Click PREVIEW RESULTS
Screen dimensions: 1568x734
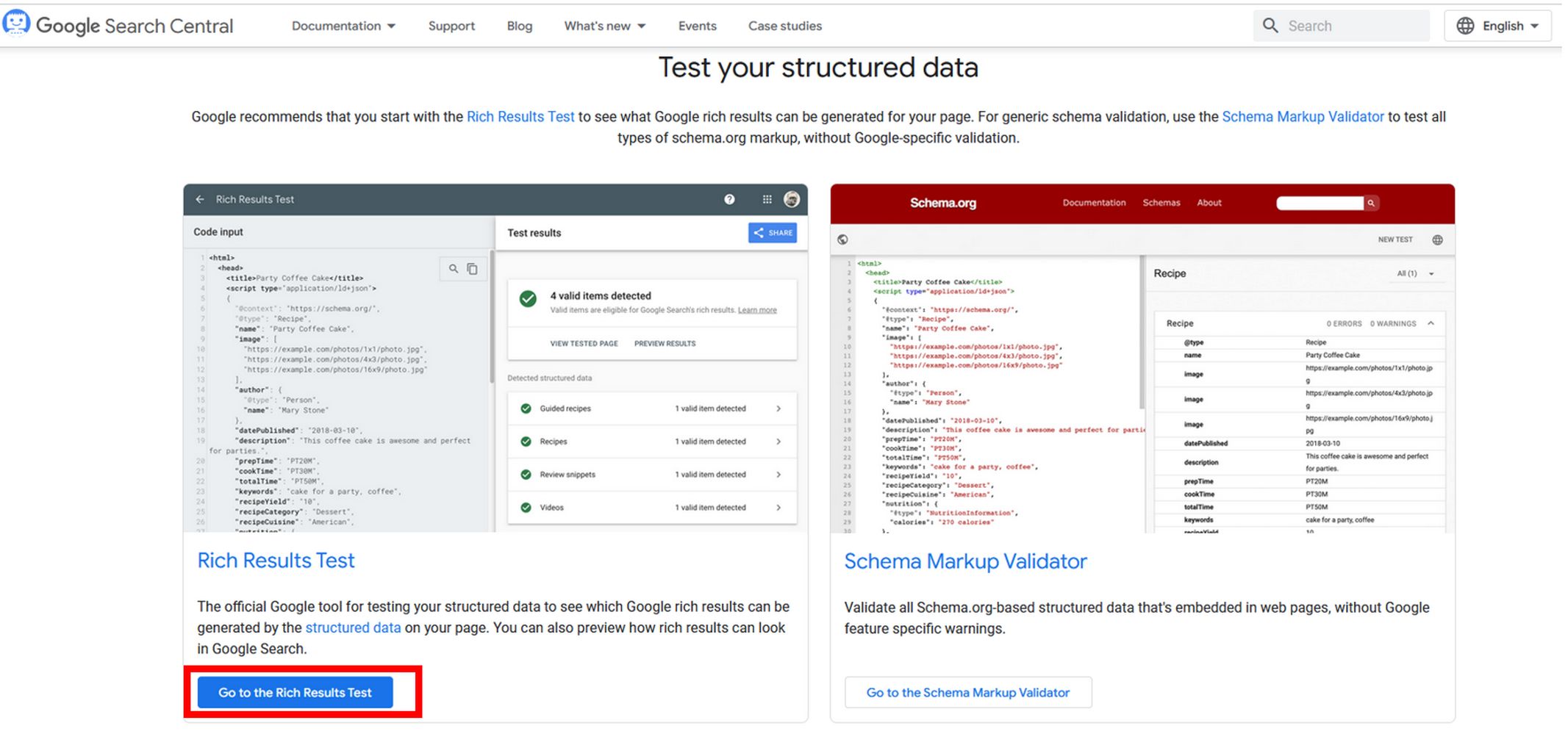(x=665, y=343)
